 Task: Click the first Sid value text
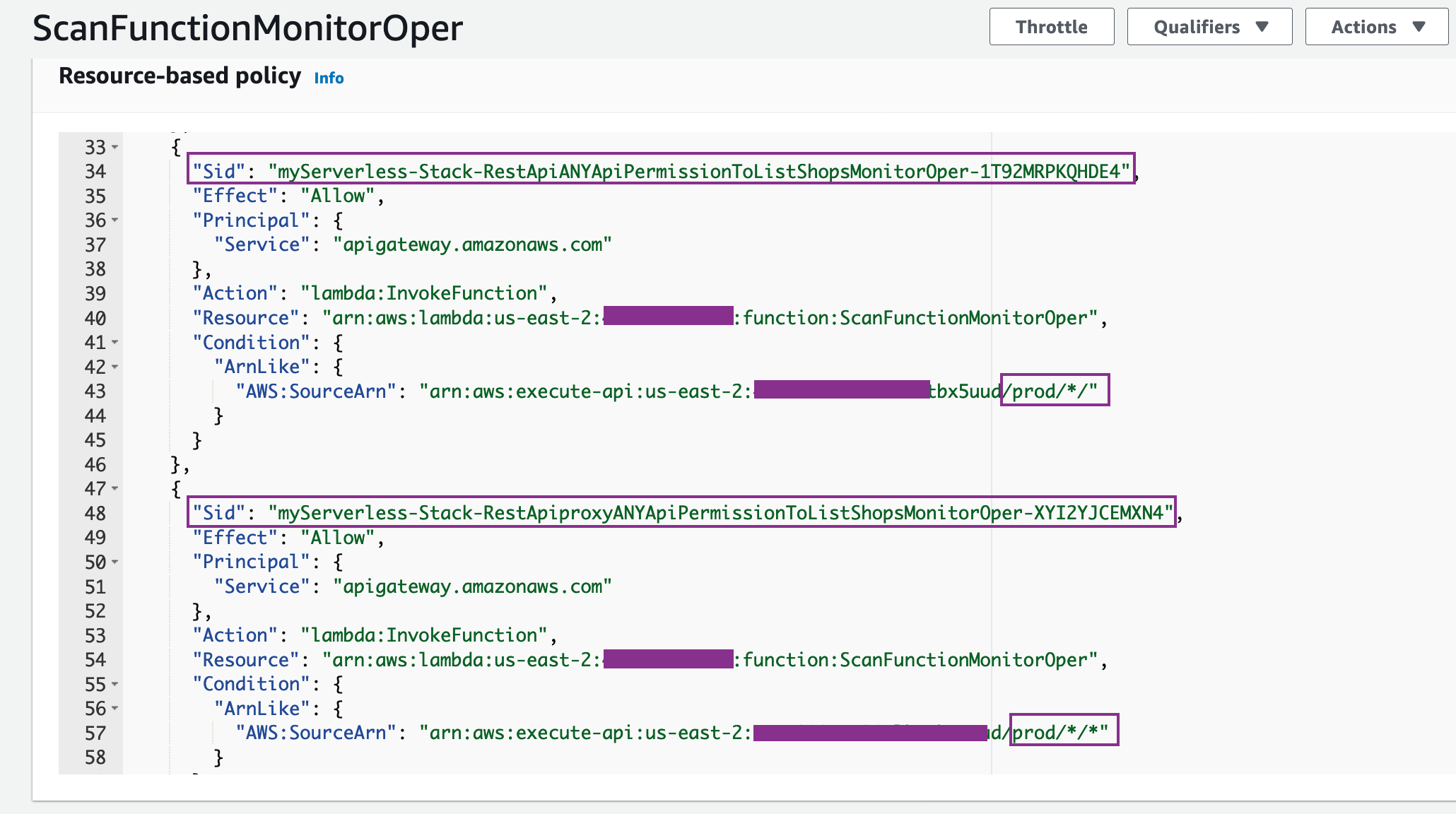coord(698,172)
